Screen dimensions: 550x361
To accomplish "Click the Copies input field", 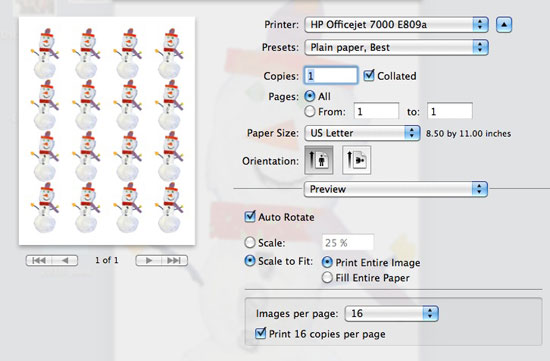I will coord(331,75).
